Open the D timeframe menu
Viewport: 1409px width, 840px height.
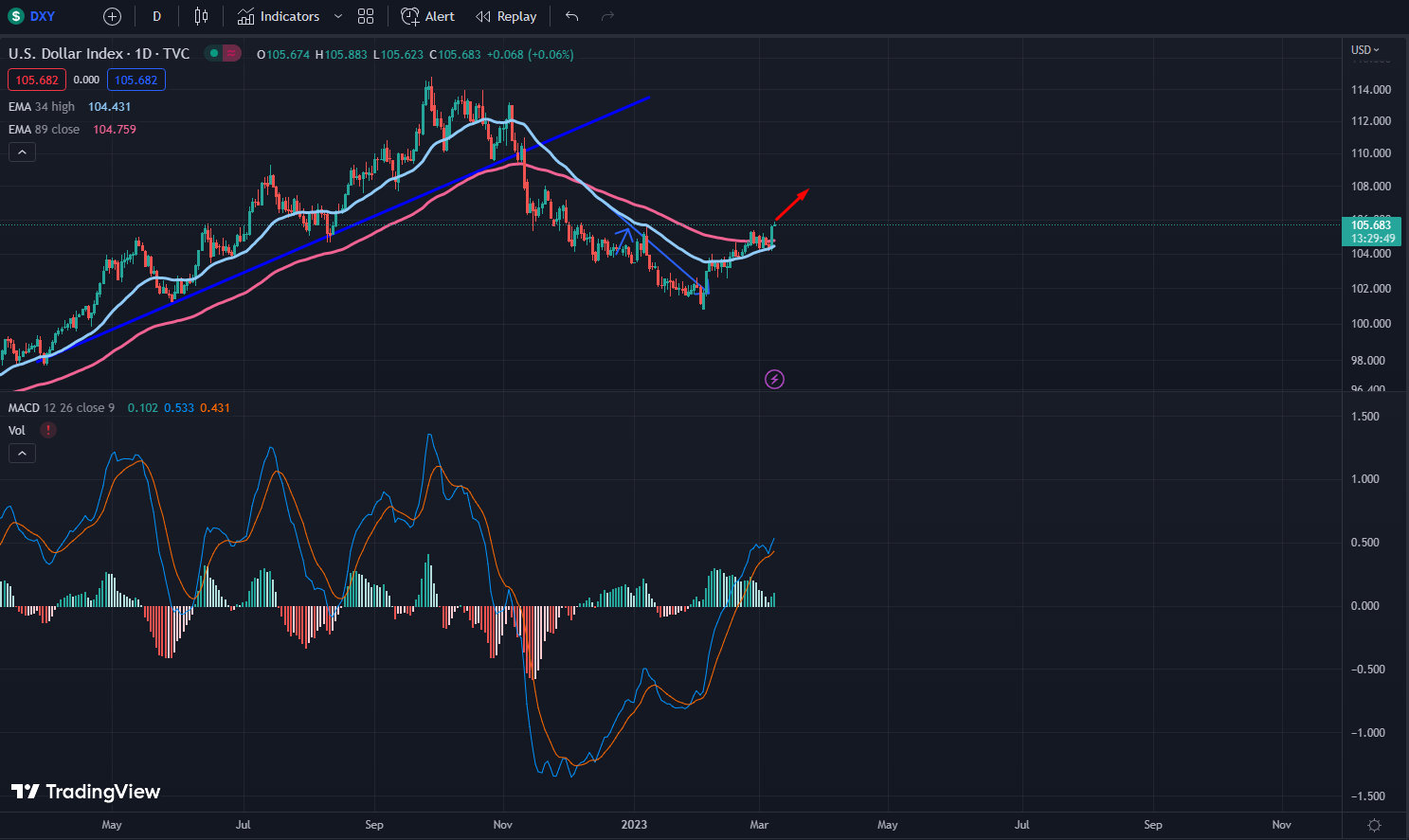click(x=156, y=15)
